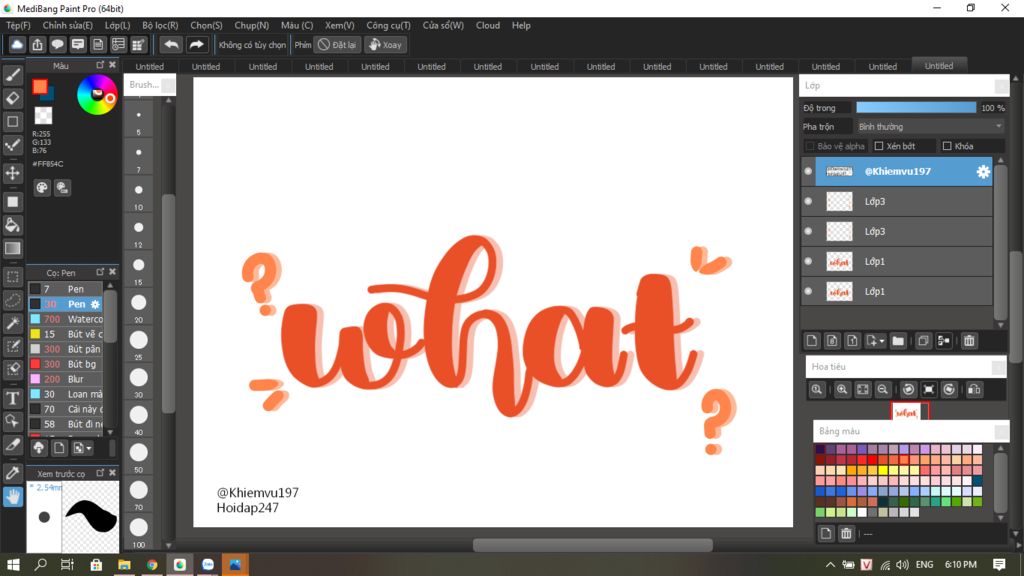Close the Màu color panel
The height and width of the screenshot is (576, 1024).
pyautogui.click(x=112, y=65)
